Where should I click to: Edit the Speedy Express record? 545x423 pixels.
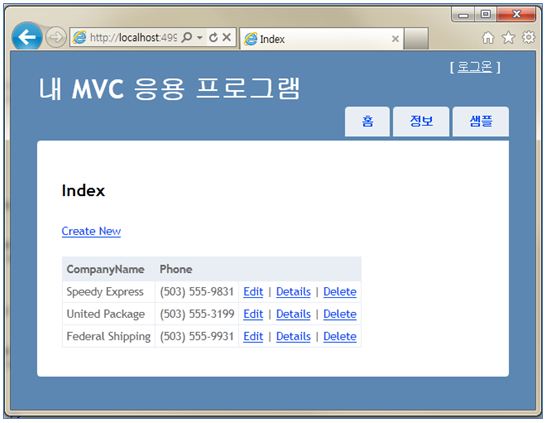pyautogui.click(x=253, y=292)
